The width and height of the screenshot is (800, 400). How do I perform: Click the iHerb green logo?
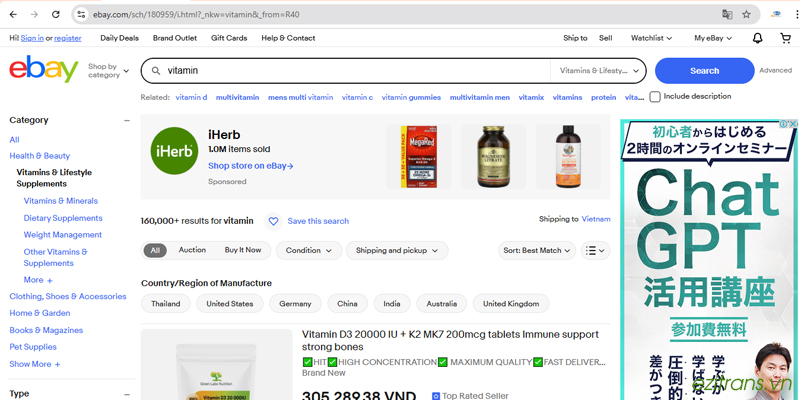(x=174, y=151)
